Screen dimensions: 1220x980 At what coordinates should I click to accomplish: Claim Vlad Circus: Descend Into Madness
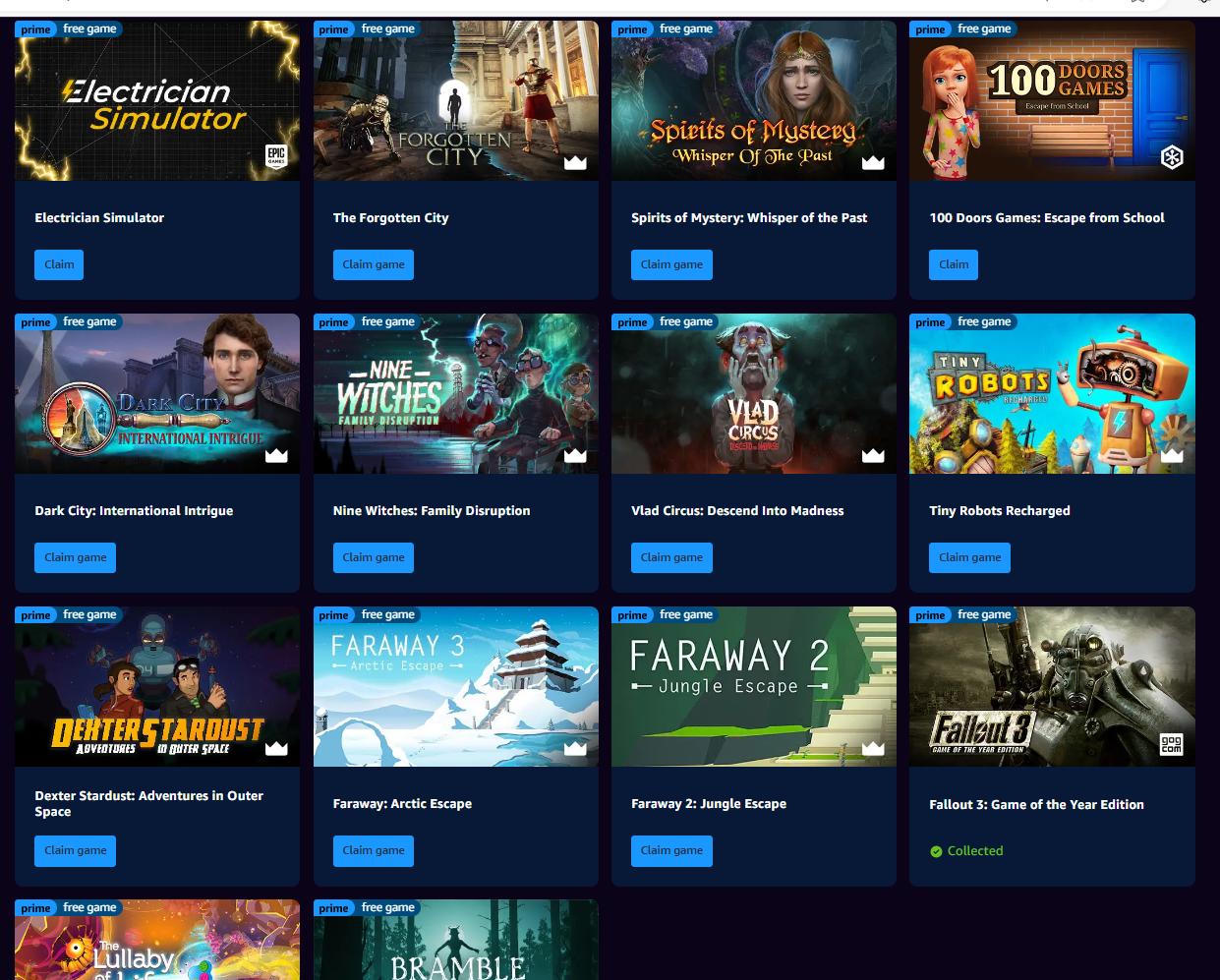point(671,557)
